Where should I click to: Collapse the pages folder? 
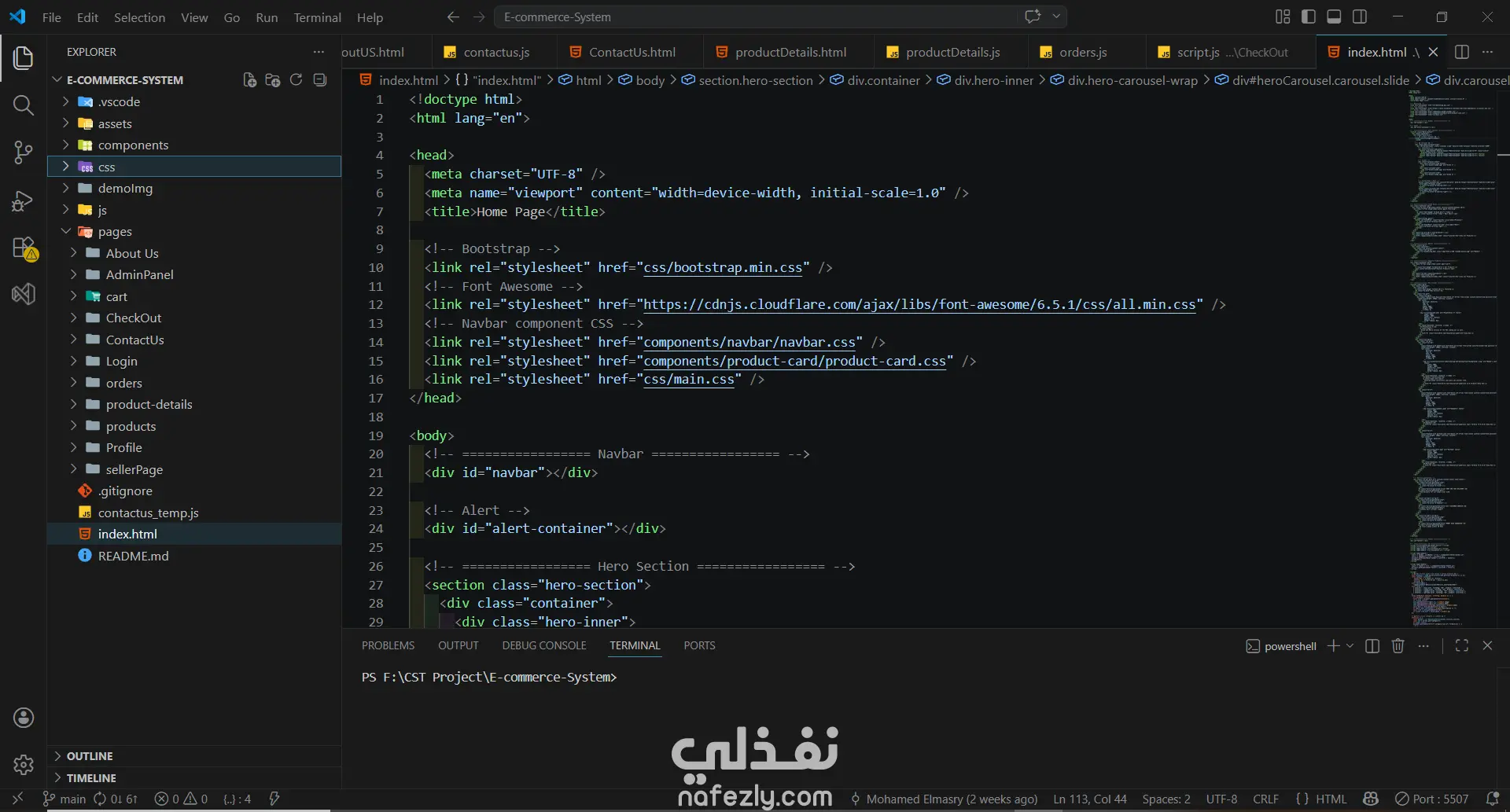coord(194,232)
